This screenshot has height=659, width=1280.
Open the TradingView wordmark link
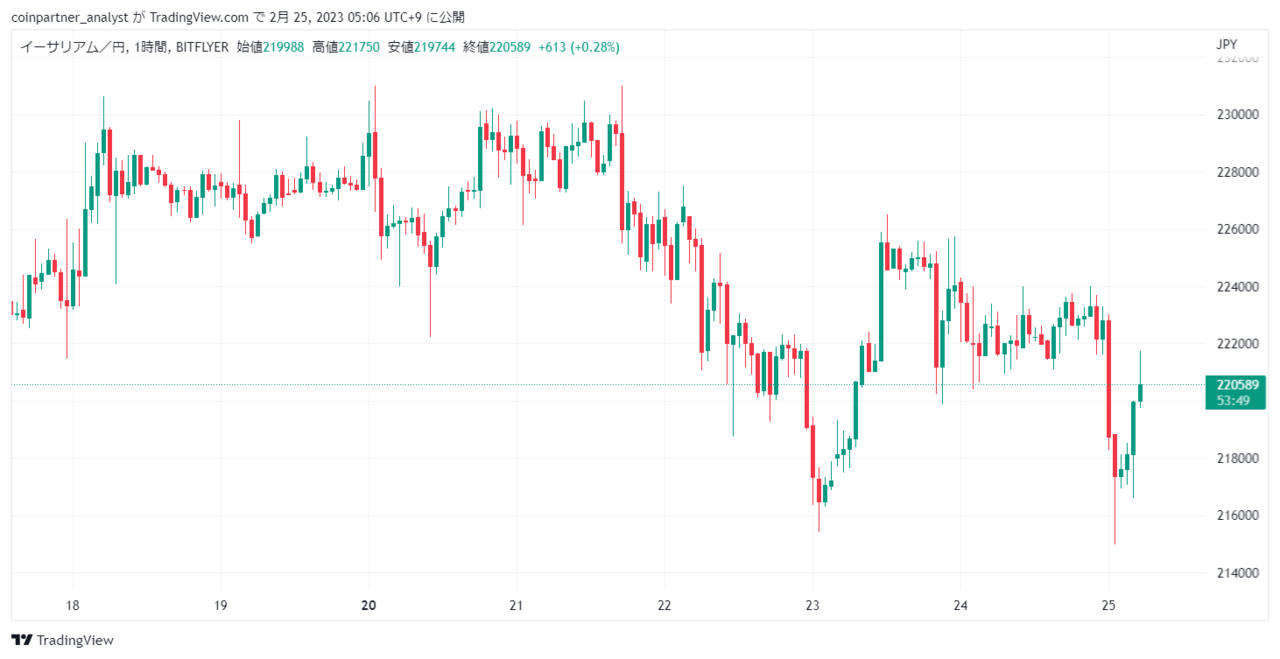coord(75,640)
